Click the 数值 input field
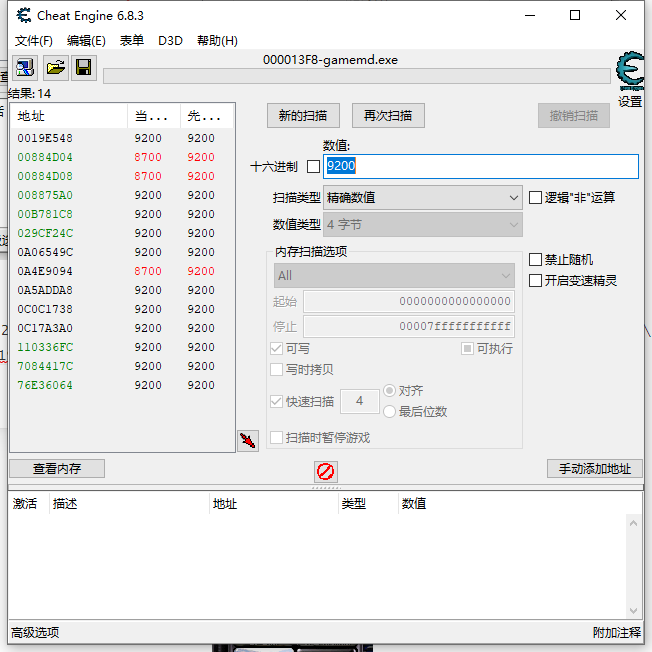Image resolution: width=652 pixels, height=652 pixels. click(480, 167)
